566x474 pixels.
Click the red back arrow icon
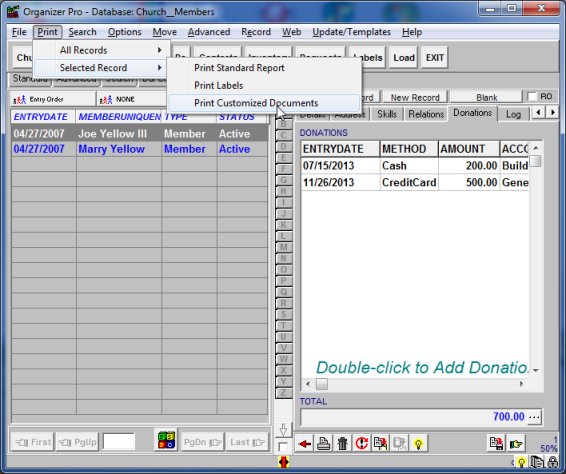click(304, 444)
